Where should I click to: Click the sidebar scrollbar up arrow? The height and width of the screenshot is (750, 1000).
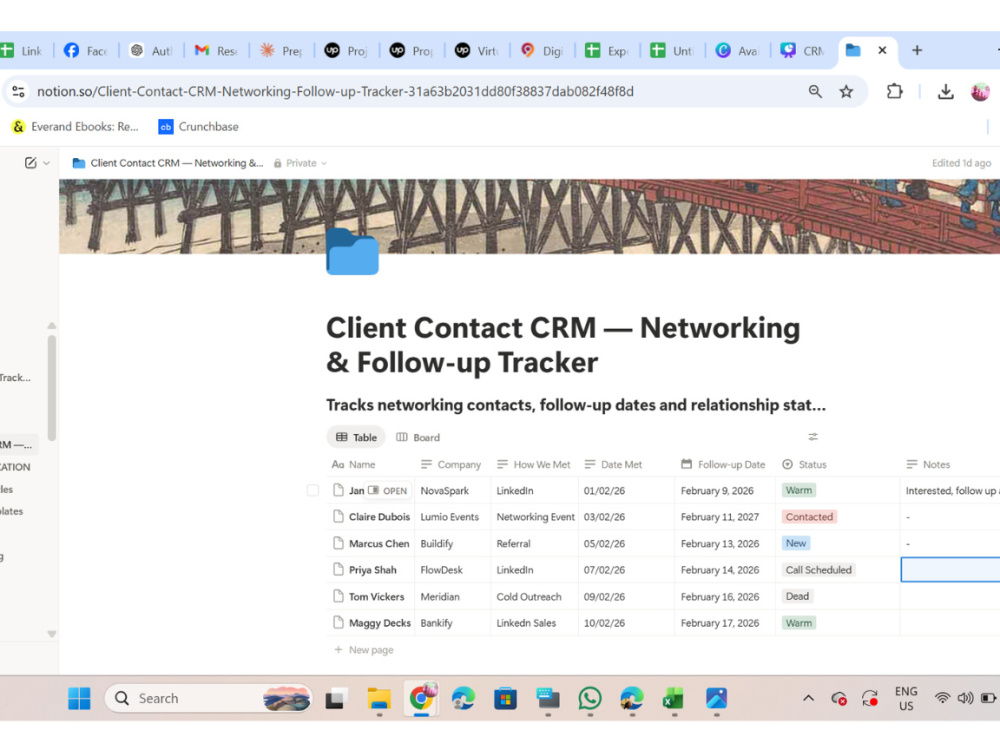pos(52,325)
